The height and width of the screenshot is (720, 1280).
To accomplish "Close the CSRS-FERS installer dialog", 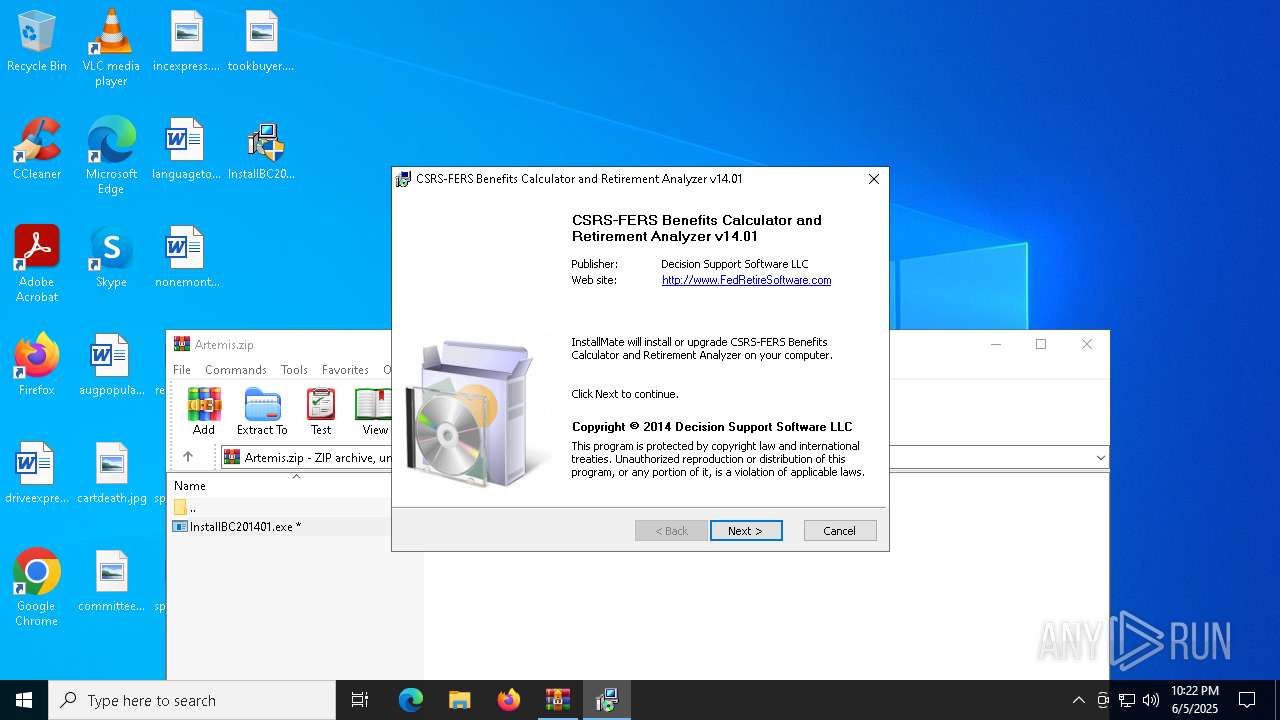I will coord(873,179).
